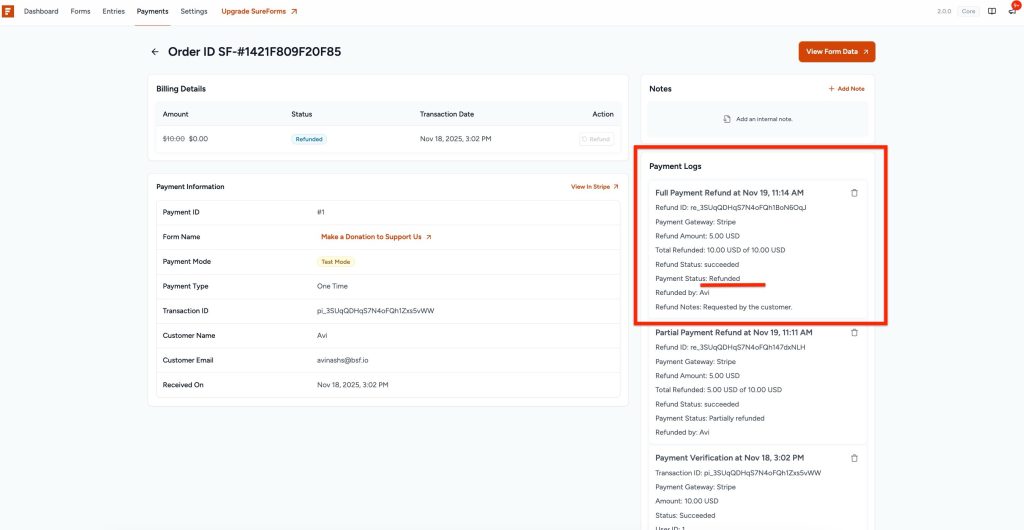Open the Make a Donation form link

[x=376, y=237]
